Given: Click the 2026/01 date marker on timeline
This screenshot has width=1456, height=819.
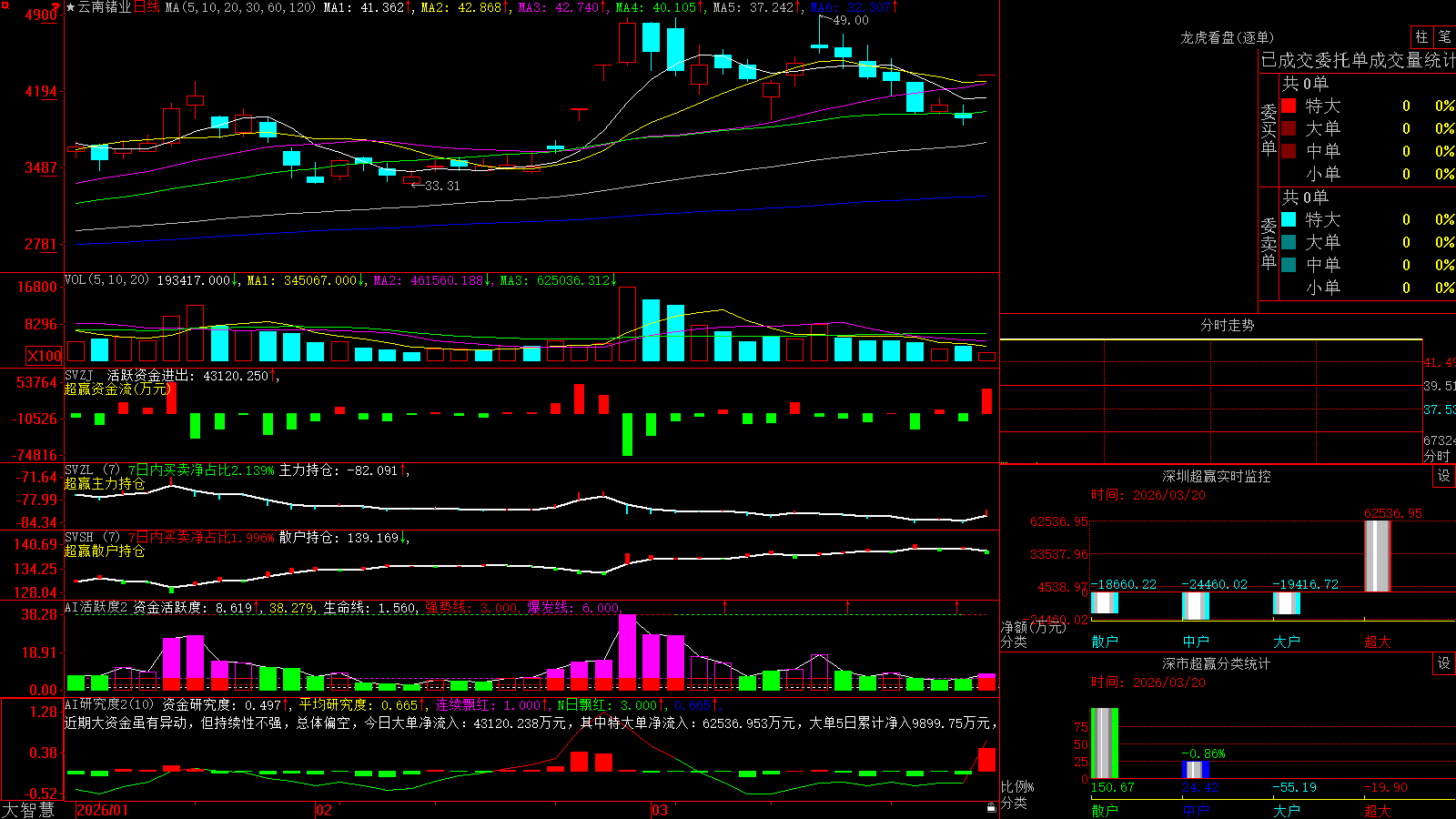Looking at the screenshot, I should pos(103,810).
